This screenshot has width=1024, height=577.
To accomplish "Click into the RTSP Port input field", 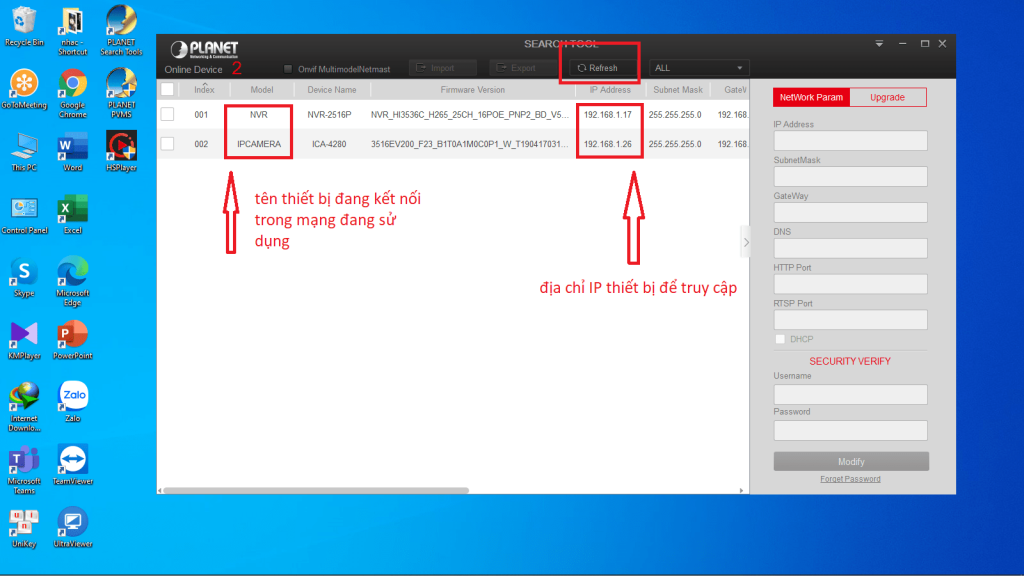I will [850, 320].
